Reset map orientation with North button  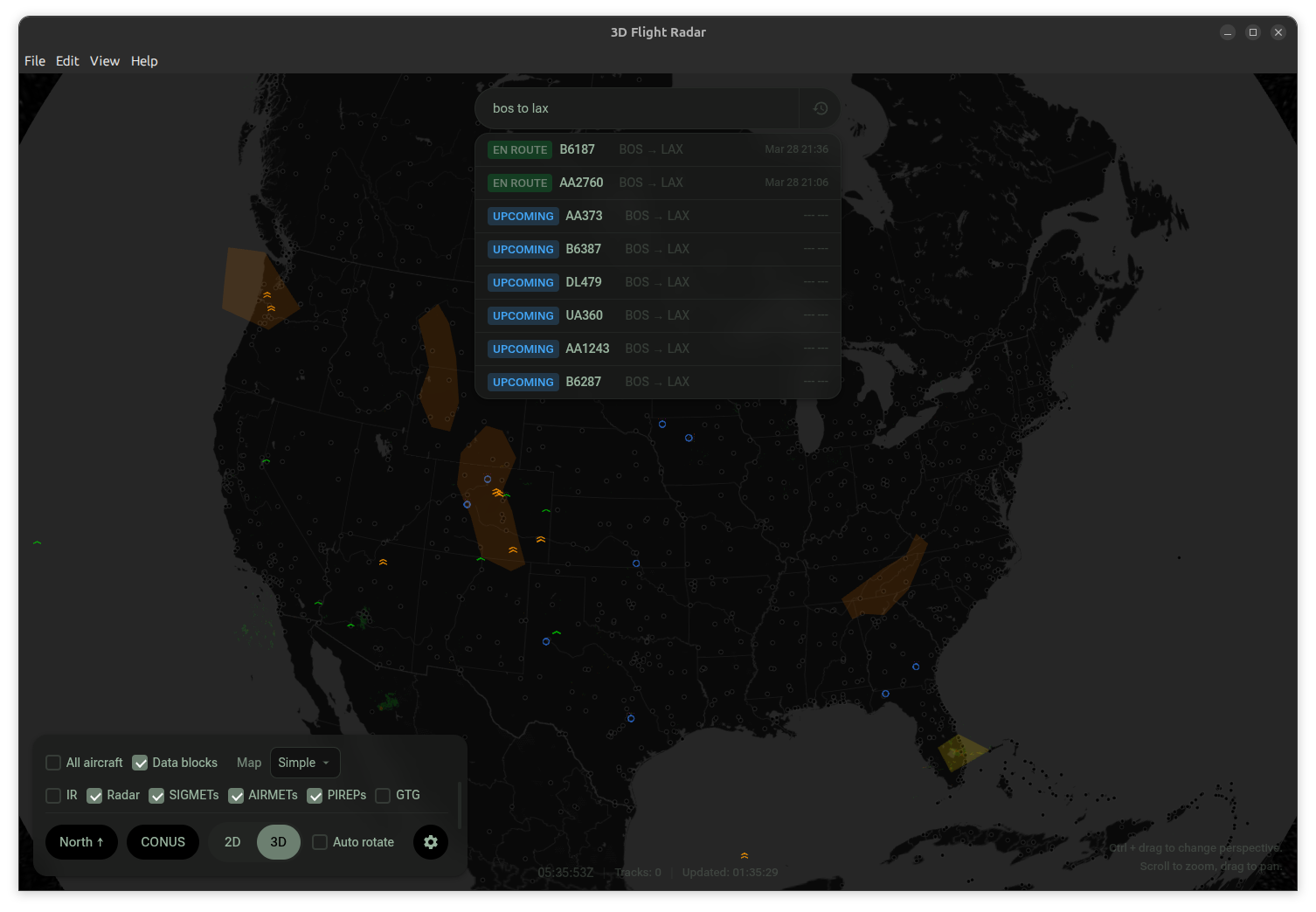point(80,842)
